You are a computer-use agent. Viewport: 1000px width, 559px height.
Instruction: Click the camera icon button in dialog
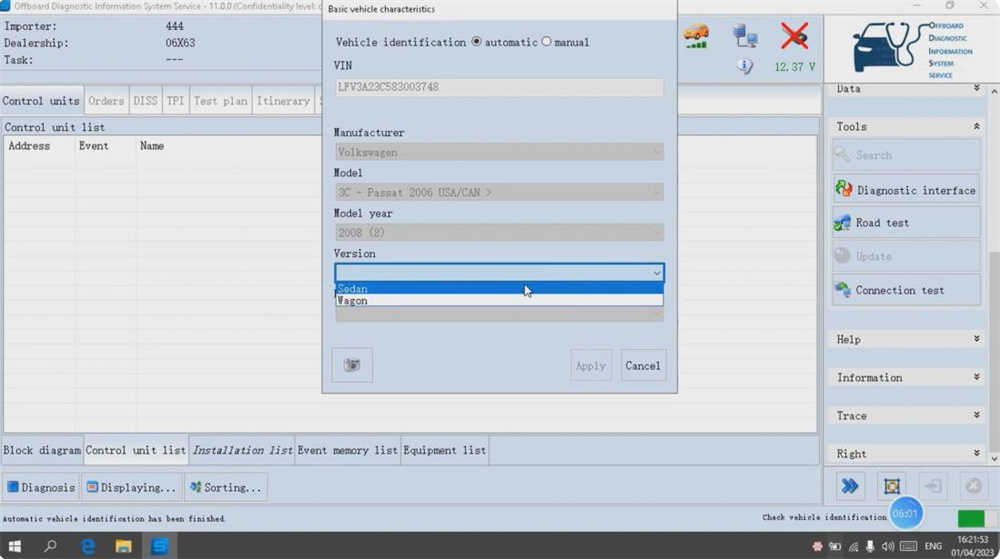352,365
